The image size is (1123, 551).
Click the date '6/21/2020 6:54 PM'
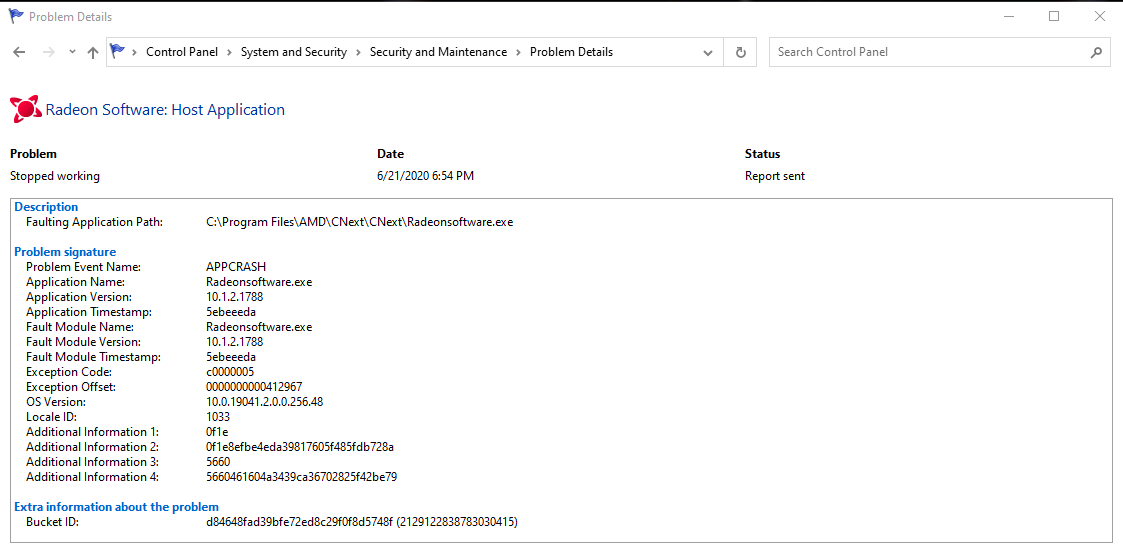[x=425, y=176]
